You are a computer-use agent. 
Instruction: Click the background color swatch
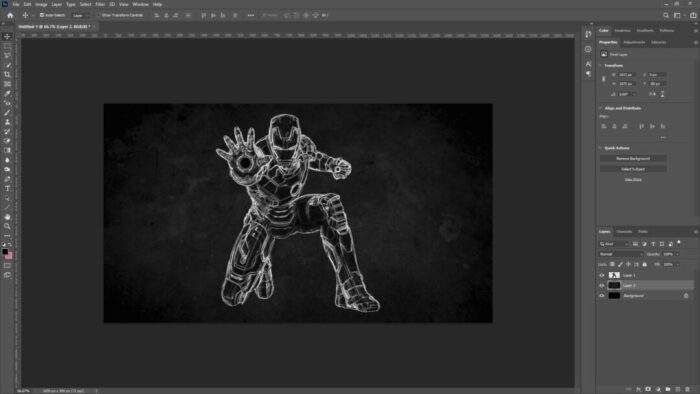coord(9,256)
